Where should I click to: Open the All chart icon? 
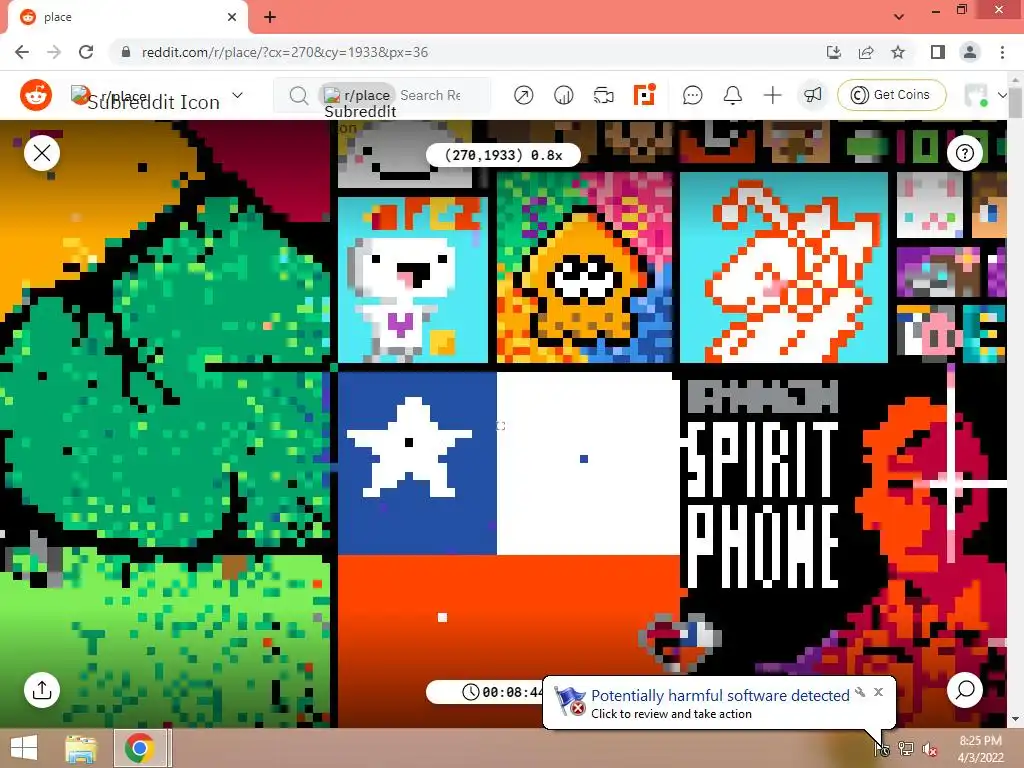click(564, 95)
